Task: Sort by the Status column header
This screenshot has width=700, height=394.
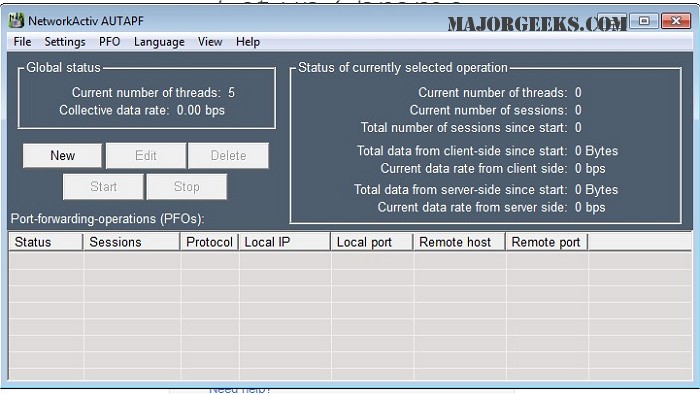Action: click(46, 242)
